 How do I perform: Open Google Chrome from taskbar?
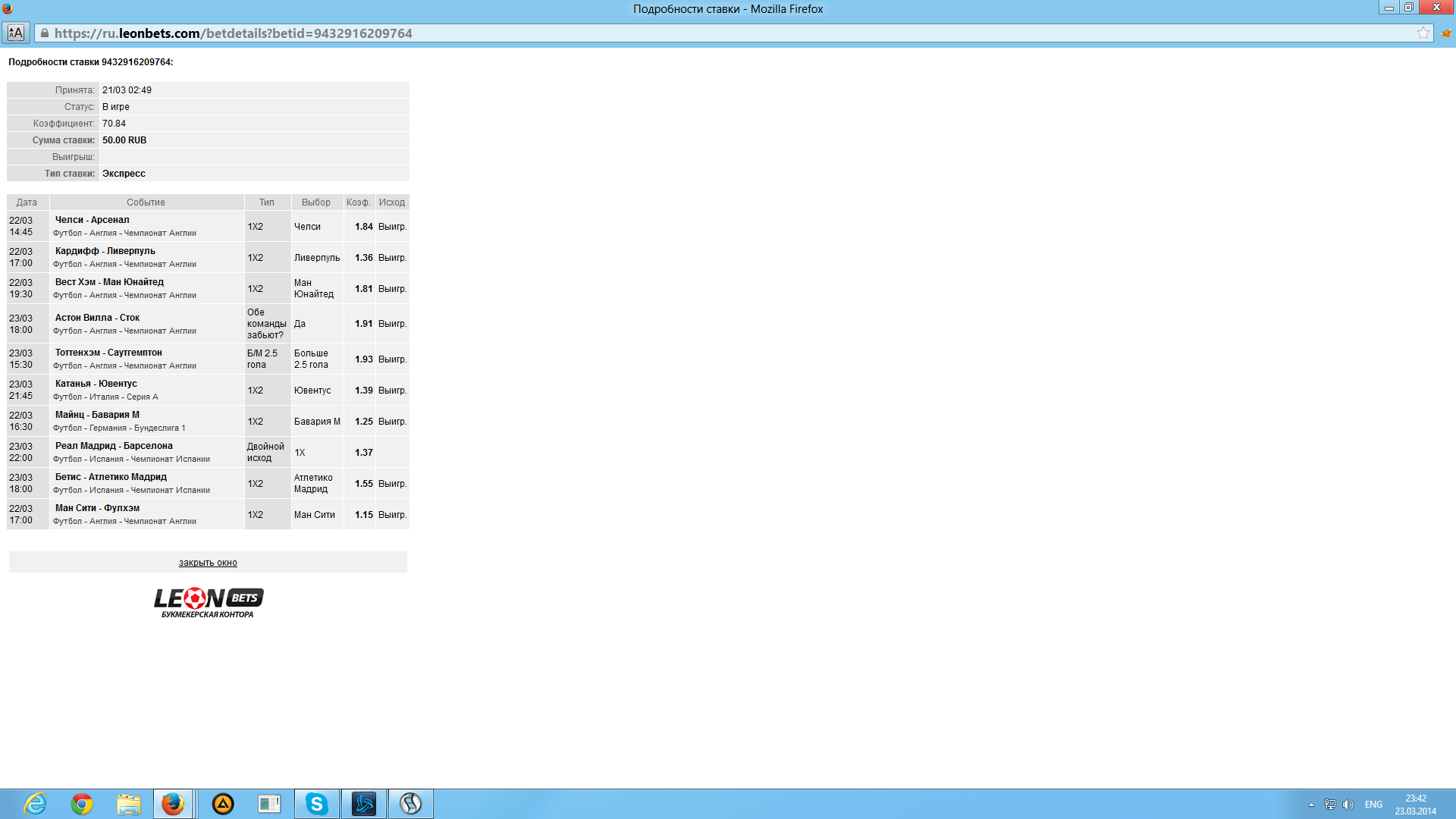pos(82,804)
